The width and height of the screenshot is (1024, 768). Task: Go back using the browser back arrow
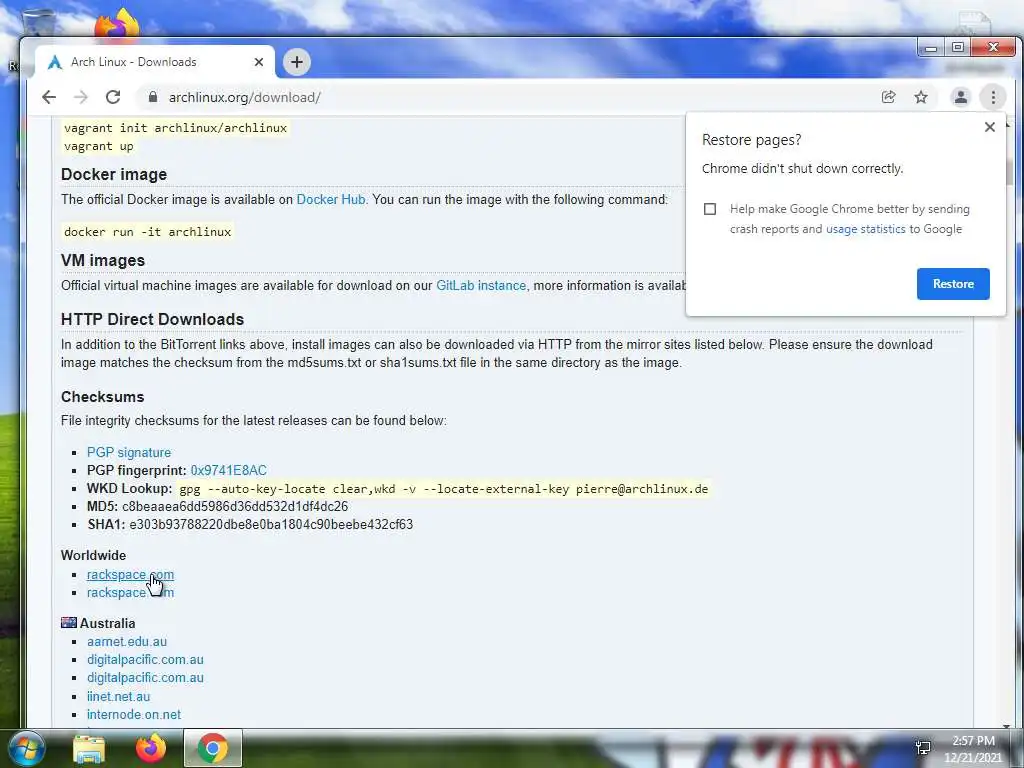[49, 97]
